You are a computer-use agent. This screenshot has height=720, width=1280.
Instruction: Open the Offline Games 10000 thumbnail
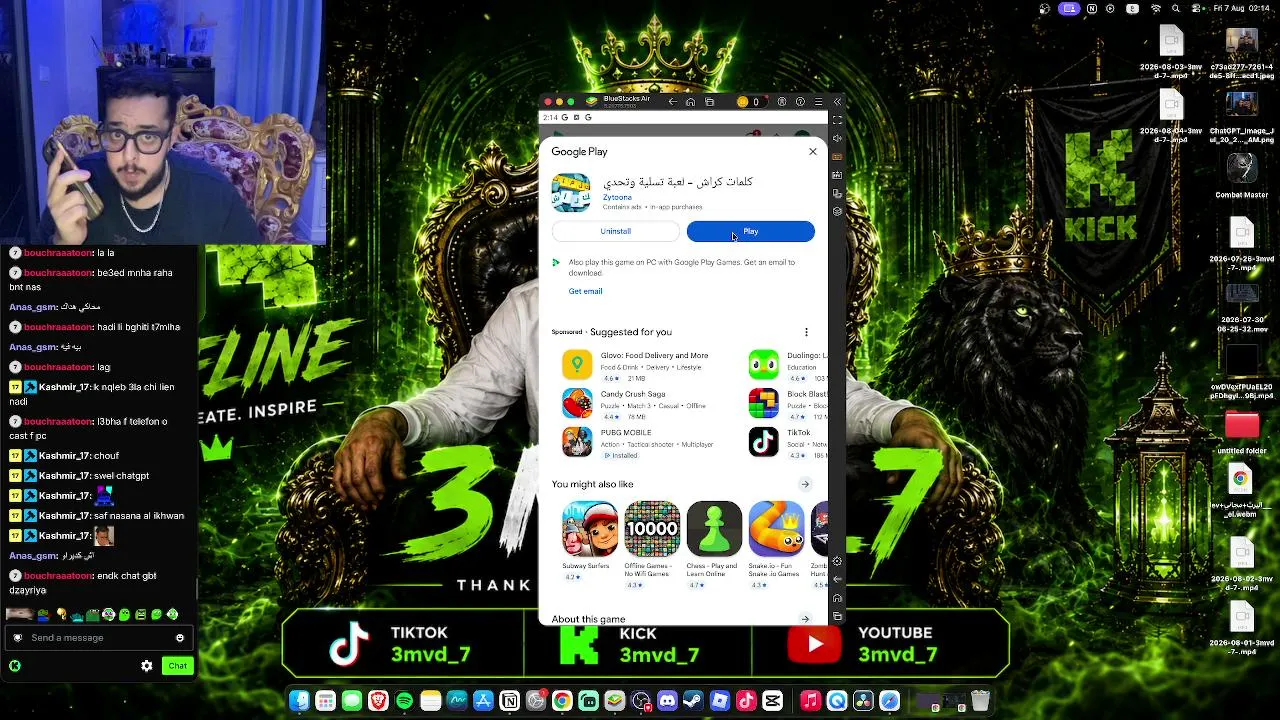tap(652, 529)
